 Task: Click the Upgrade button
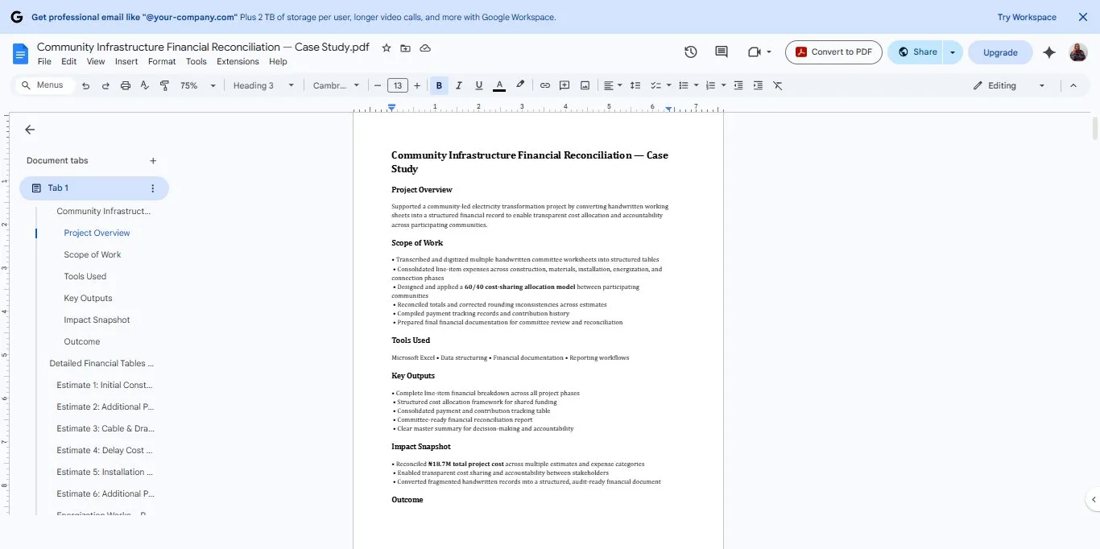[1000, 52]
